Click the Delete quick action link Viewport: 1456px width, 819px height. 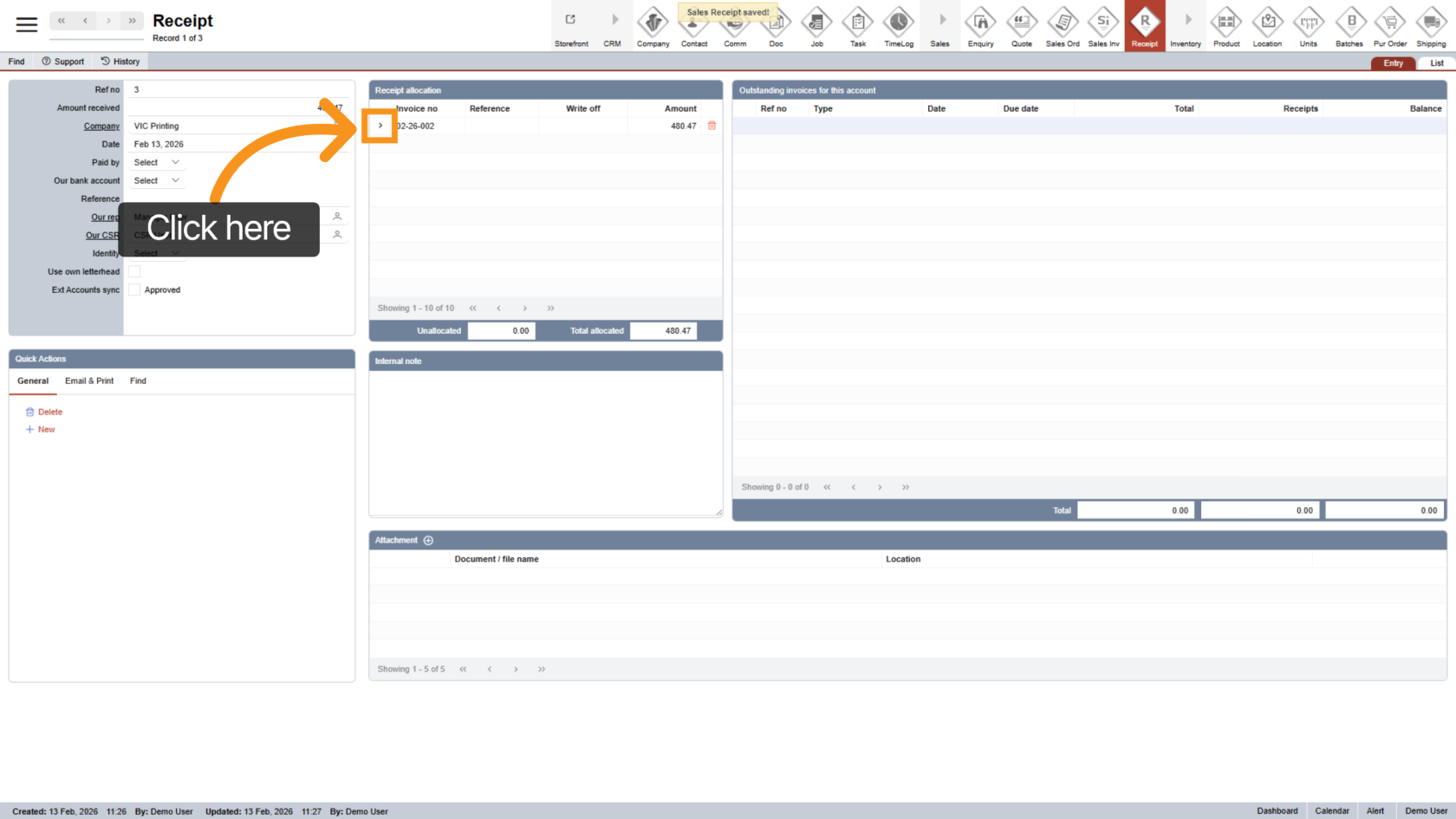tap(49, 413)
